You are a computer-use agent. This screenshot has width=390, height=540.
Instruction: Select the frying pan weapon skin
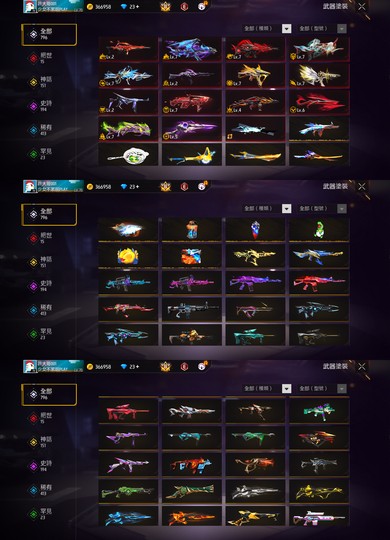[x=128, y=155]
